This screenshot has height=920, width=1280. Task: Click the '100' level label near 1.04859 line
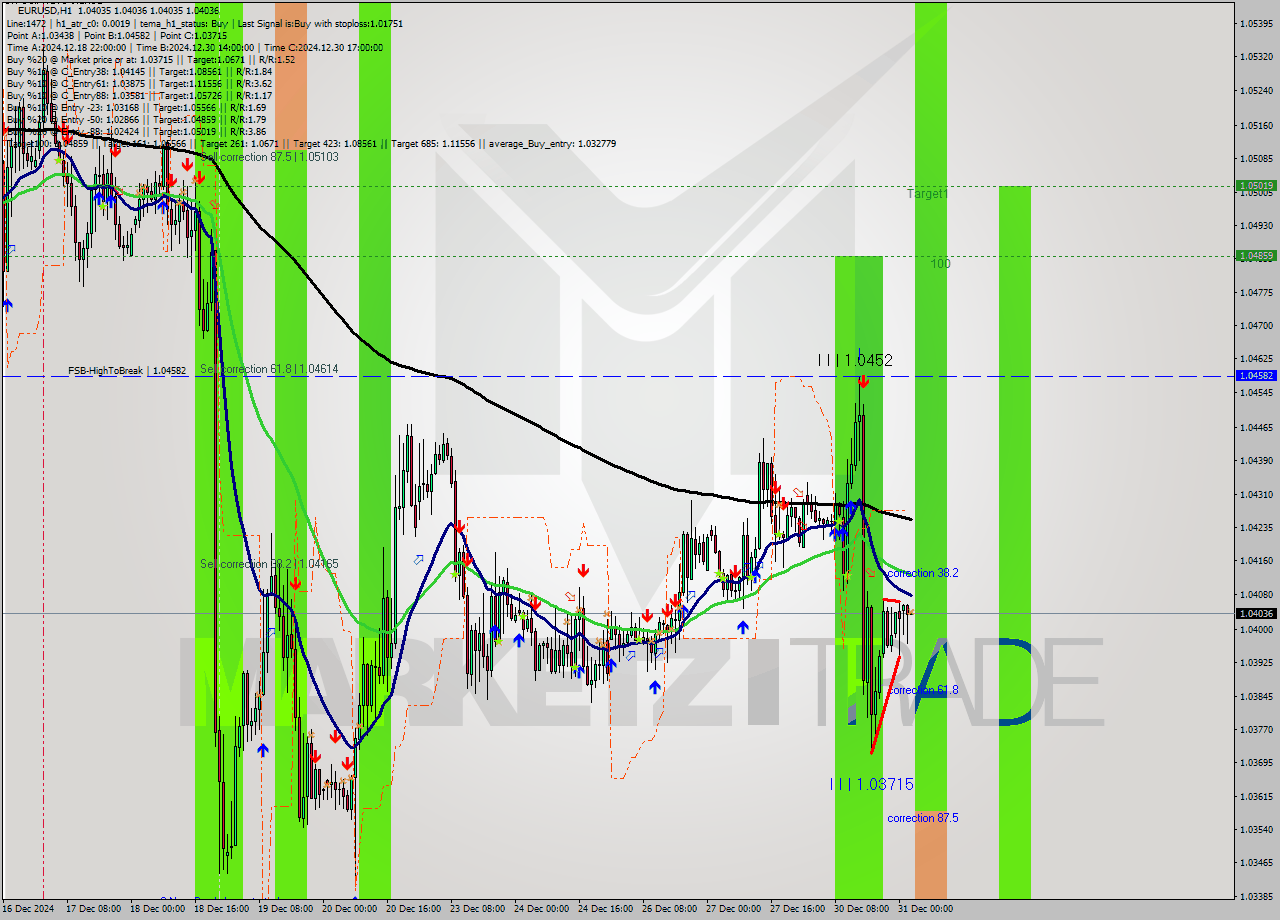click(x=940, y=264)
